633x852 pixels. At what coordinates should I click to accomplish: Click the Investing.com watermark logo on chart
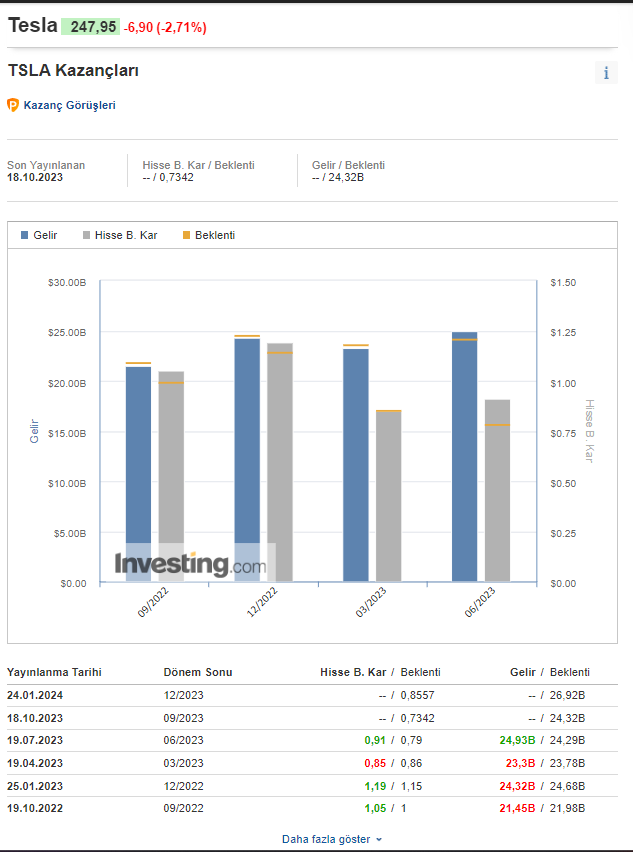(x=190, y=564)
